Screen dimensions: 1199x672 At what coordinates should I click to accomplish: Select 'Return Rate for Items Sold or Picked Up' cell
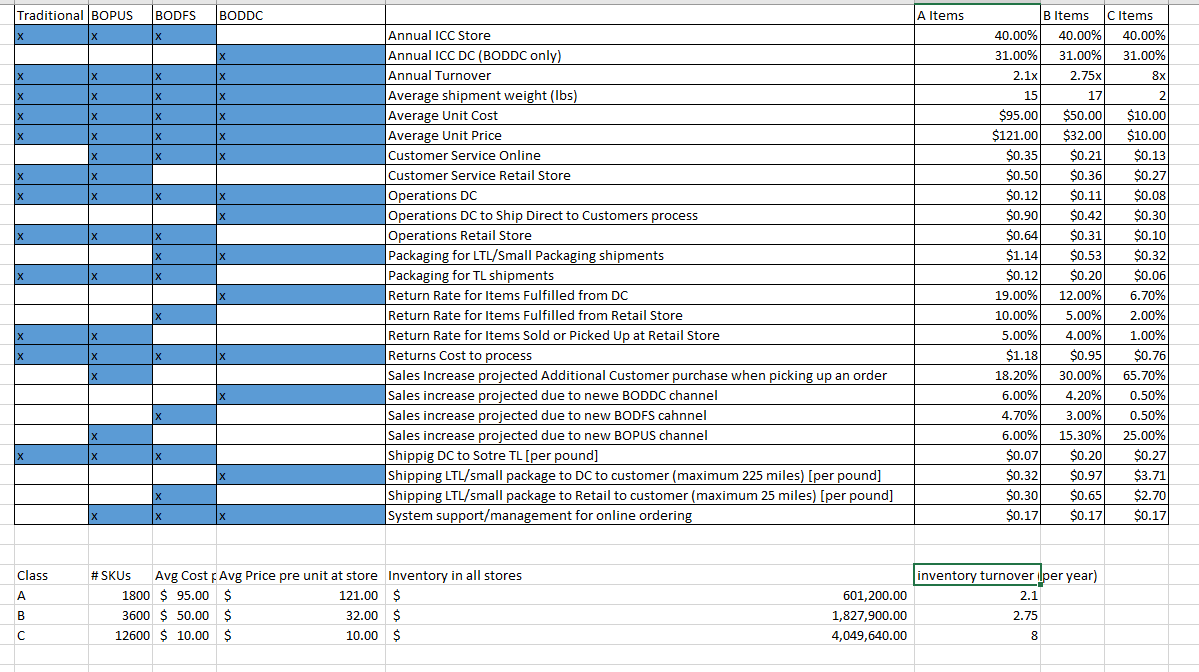tap(650, 336)
